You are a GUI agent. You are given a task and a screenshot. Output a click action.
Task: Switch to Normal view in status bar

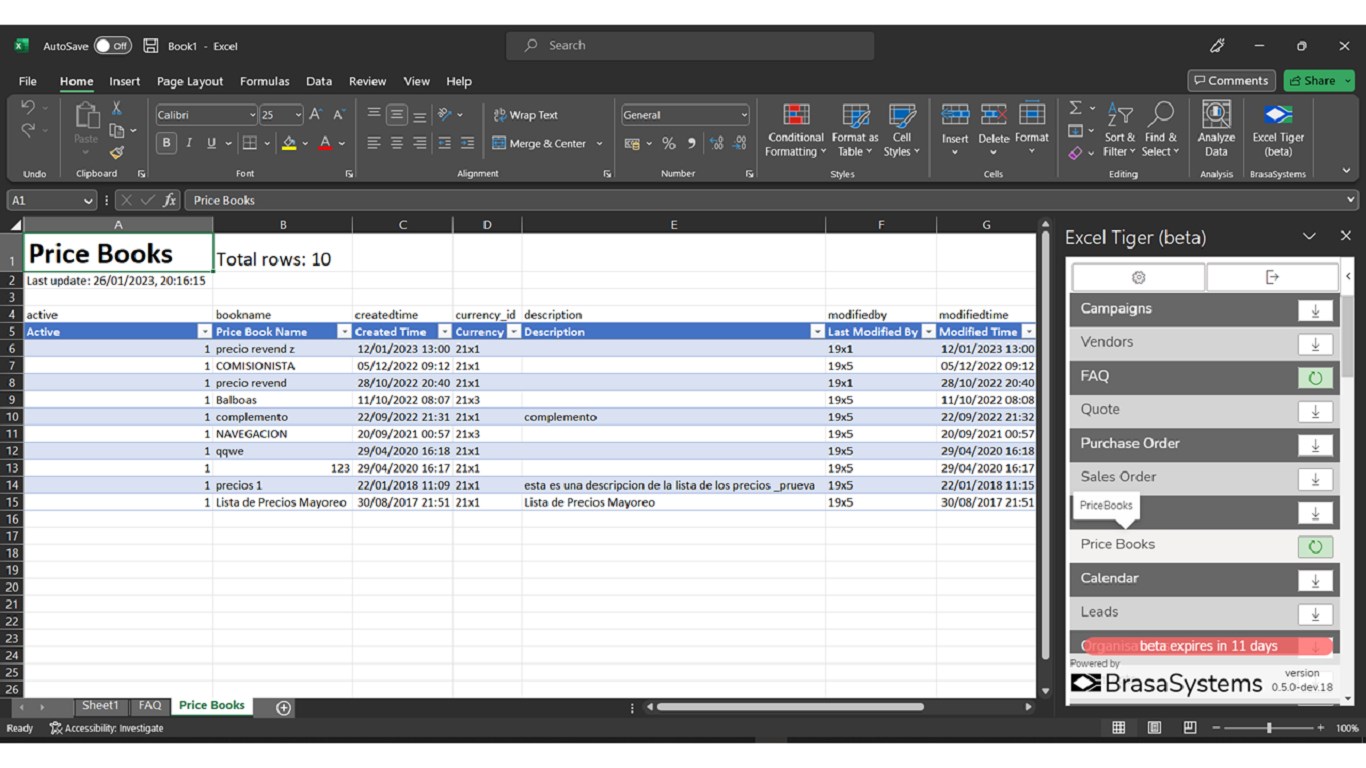tap(1119, 728)
